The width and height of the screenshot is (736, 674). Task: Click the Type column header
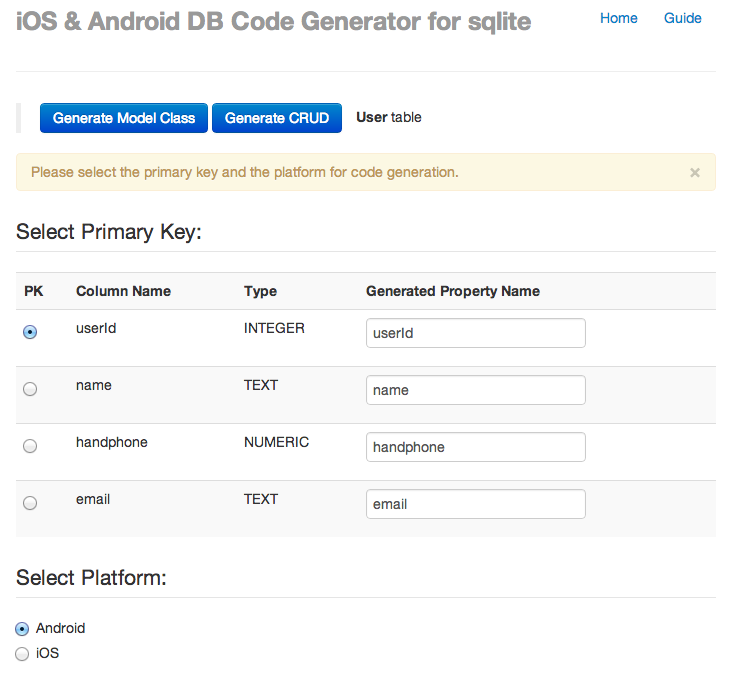pos(260,291)
